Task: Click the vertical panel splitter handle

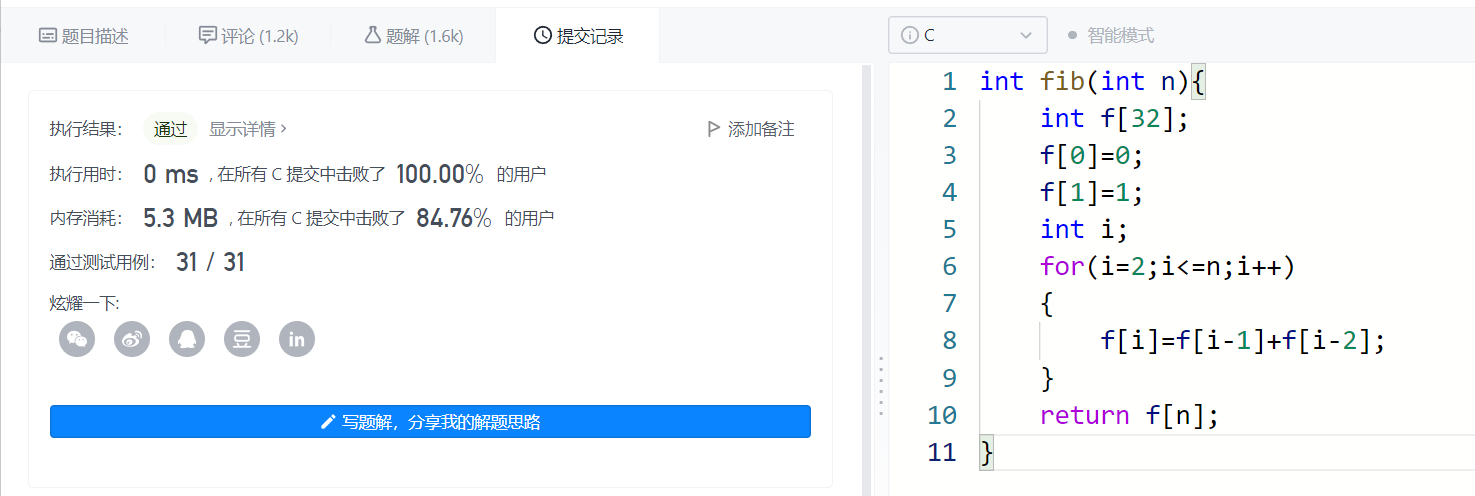Action: [x=881, y=385]
